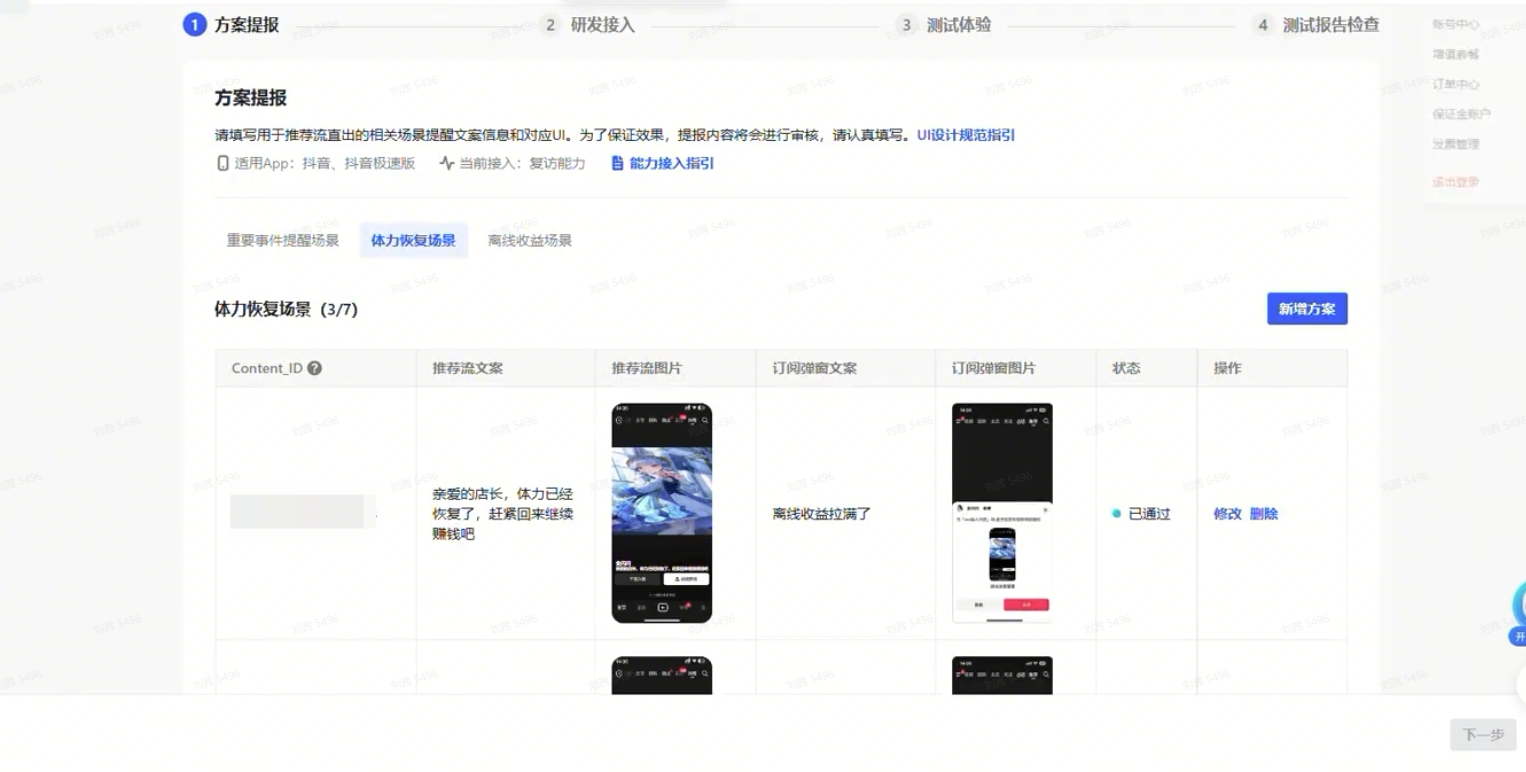1526x772 pixels.
Task: Click the phone icon beside 适用App
Action: (x=223, y=163)
